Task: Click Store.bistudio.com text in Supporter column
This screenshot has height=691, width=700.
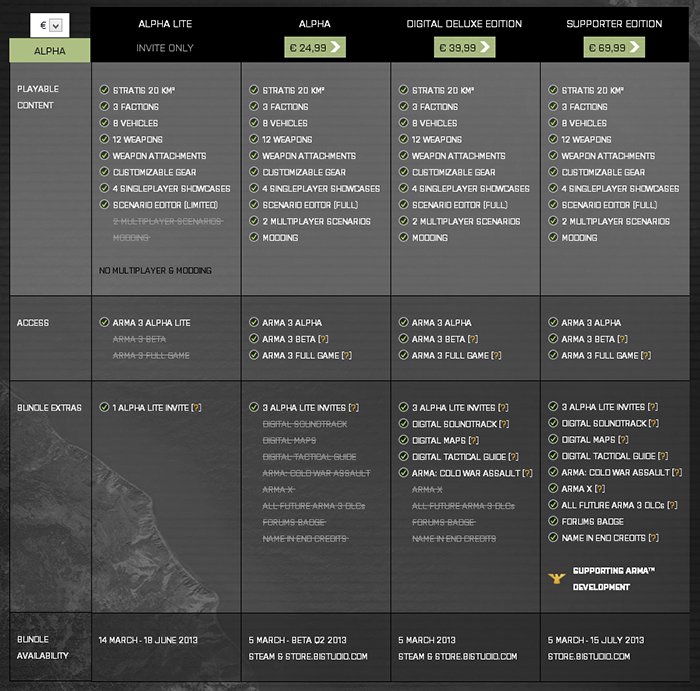Action: [589, 657]
